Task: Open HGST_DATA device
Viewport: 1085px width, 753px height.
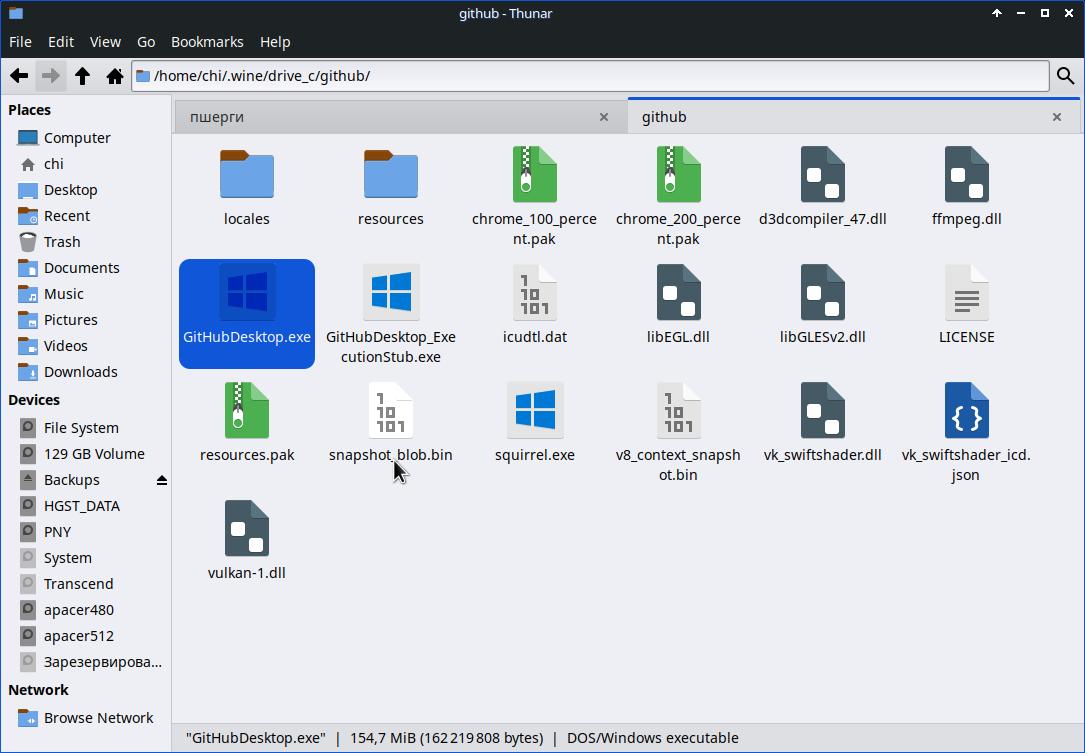Action: [x=82, y=506]
